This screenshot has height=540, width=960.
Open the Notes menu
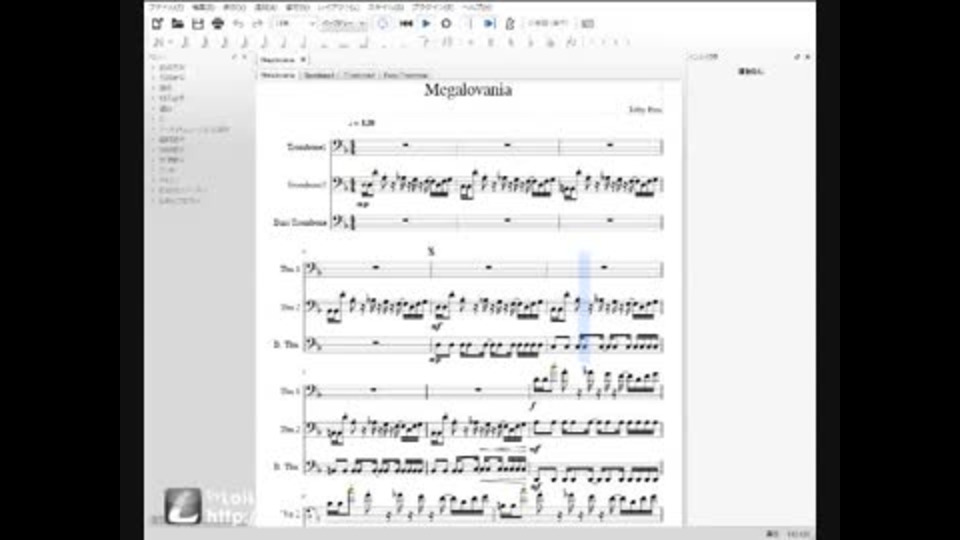298,7
